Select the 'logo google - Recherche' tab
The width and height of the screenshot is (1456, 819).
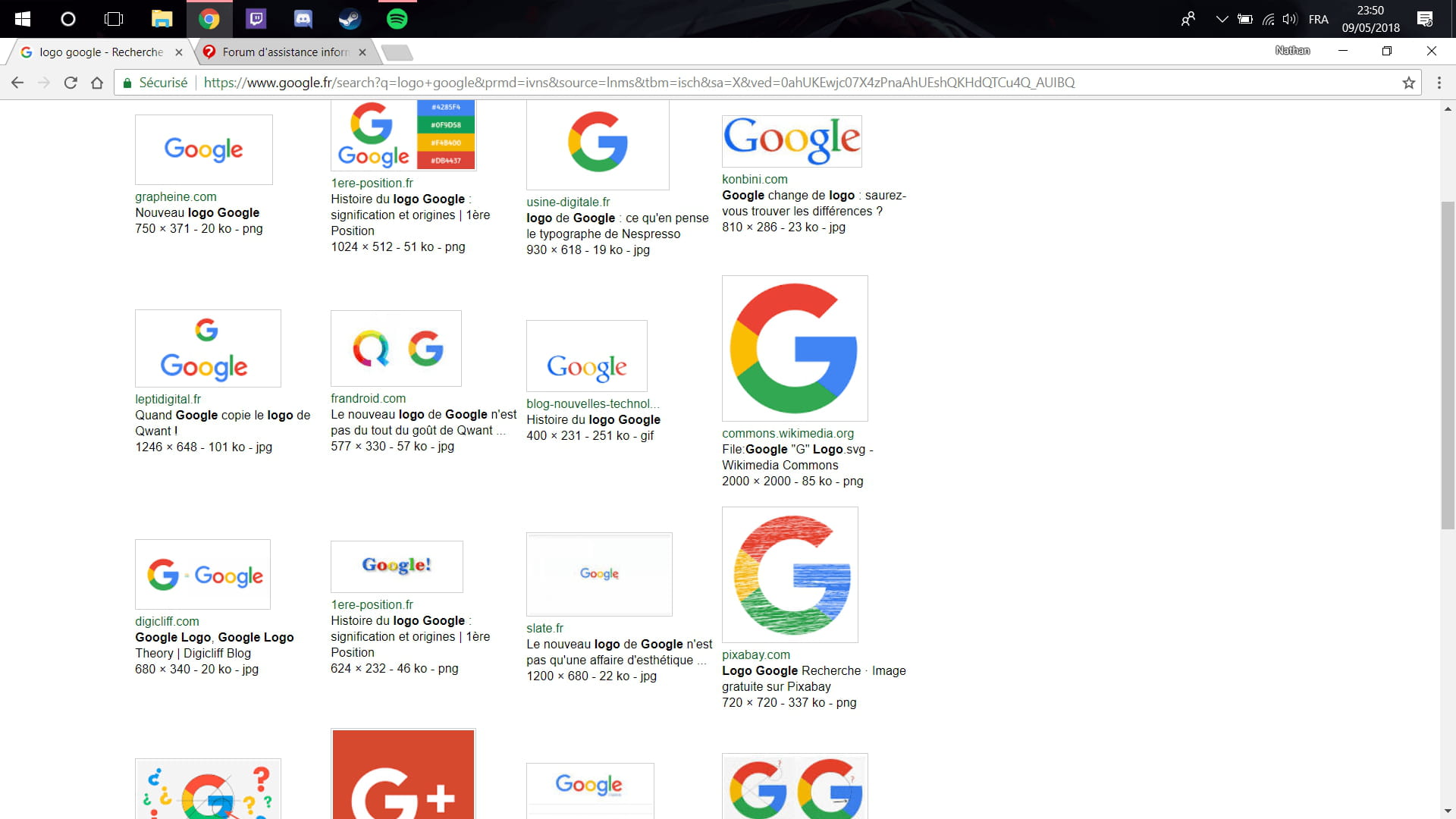tap(102, 52)
